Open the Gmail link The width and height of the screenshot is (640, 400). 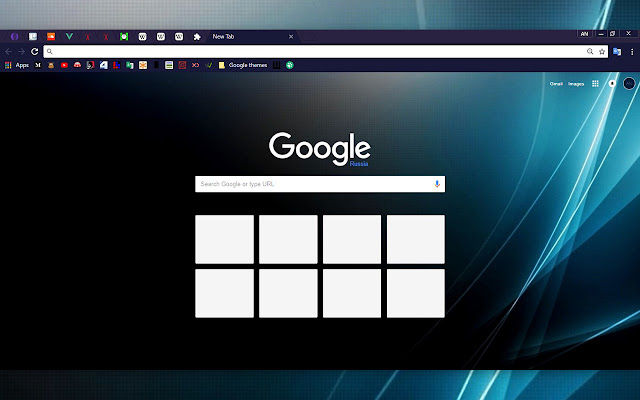click(556, 84)
